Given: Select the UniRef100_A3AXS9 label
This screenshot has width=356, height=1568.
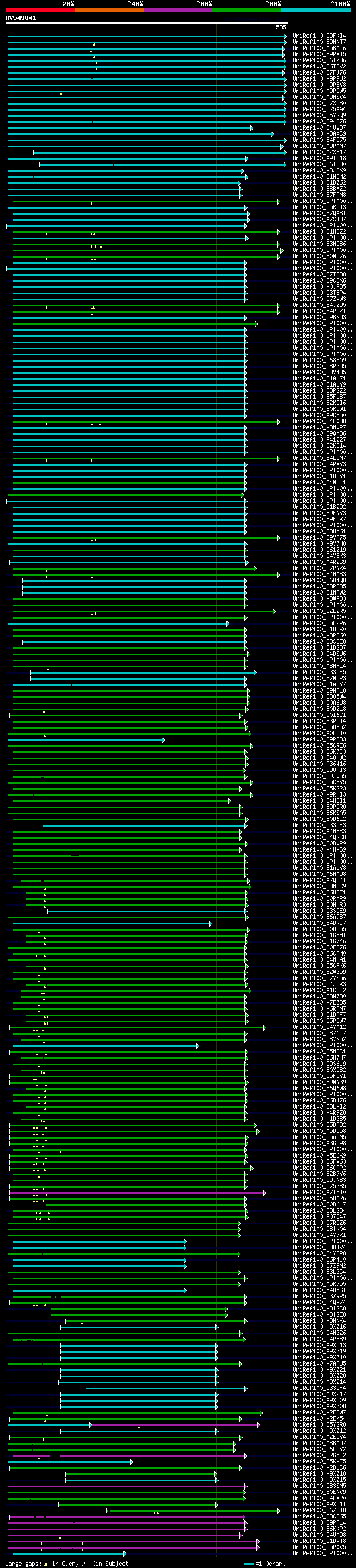Looking at the screenshot, I should 319,134.
